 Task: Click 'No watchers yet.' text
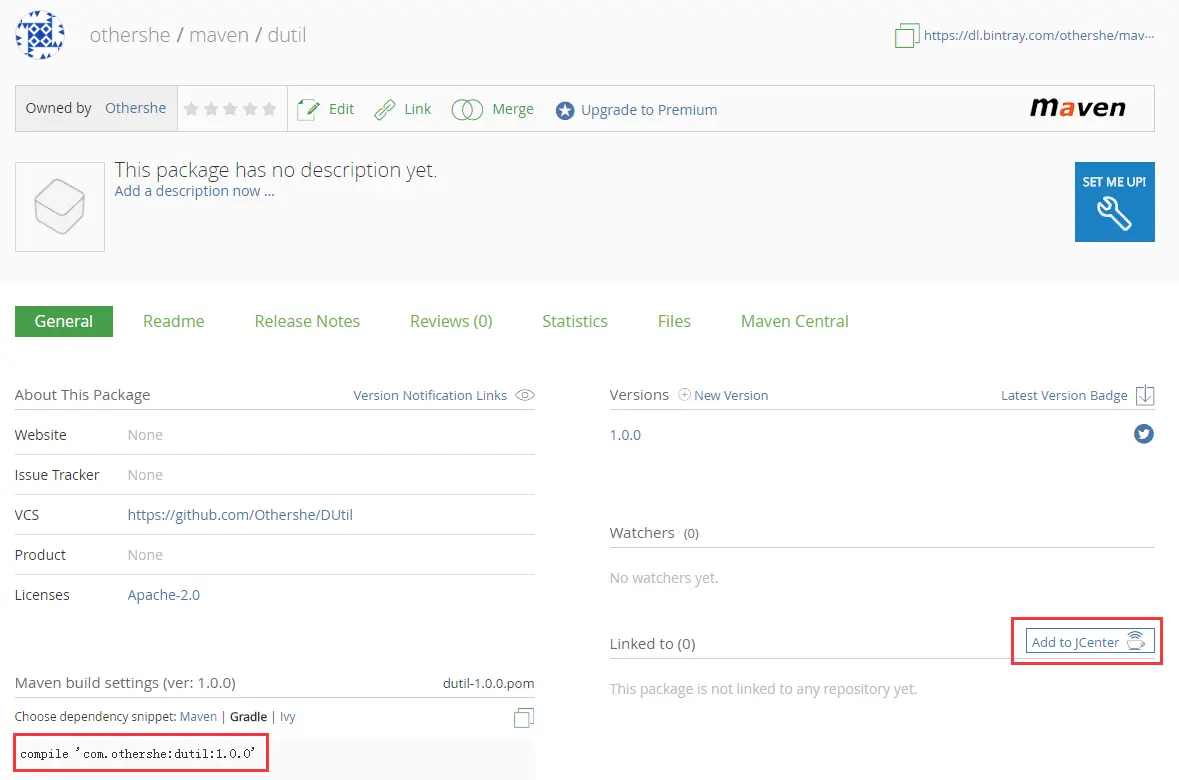664,578
